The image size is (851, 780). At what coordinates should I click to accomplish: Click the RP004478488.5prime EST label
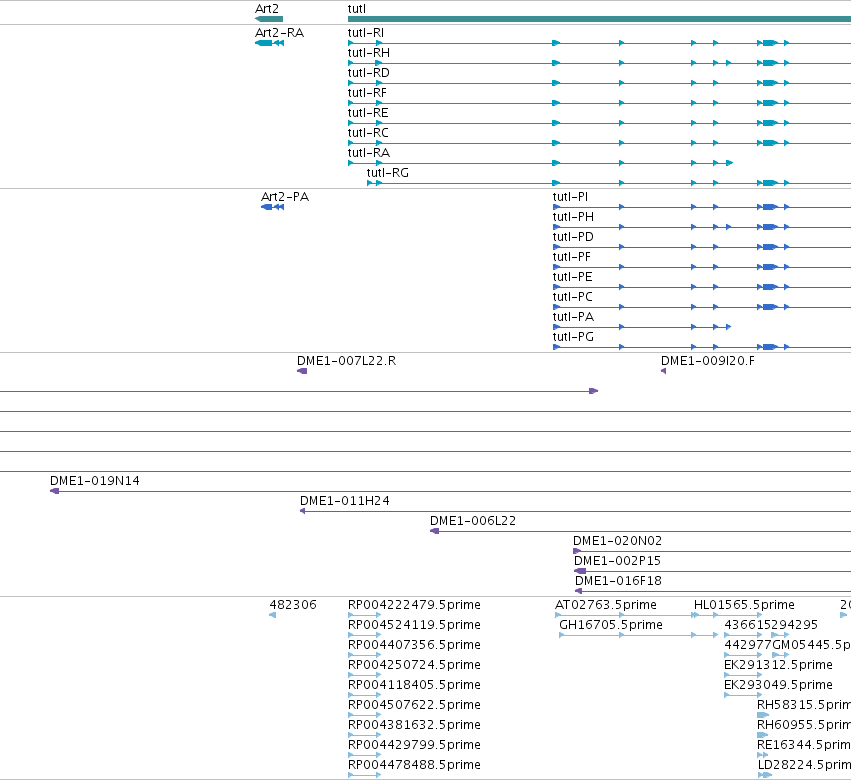click(x=414, y=765)
